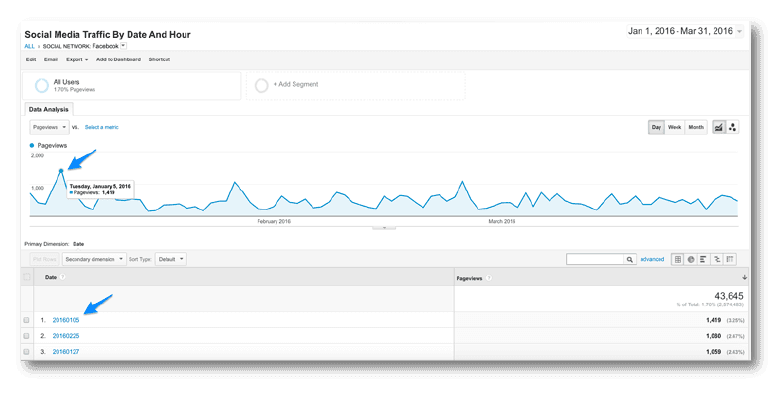Click the 1,059 pageviews cell

(713, 352)
